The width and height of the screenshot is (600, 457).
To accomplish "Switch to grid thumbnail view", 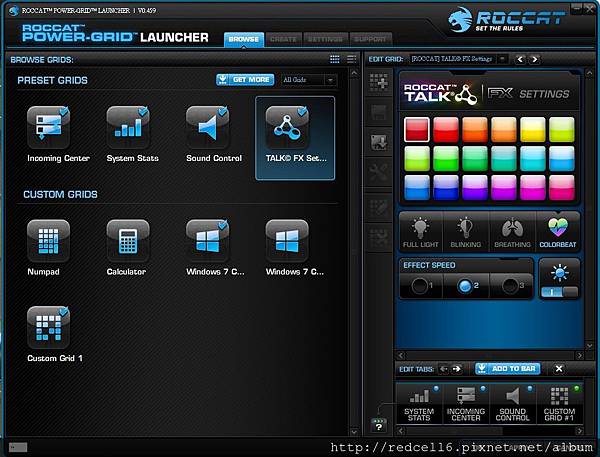I will click(x=334, y=59).
